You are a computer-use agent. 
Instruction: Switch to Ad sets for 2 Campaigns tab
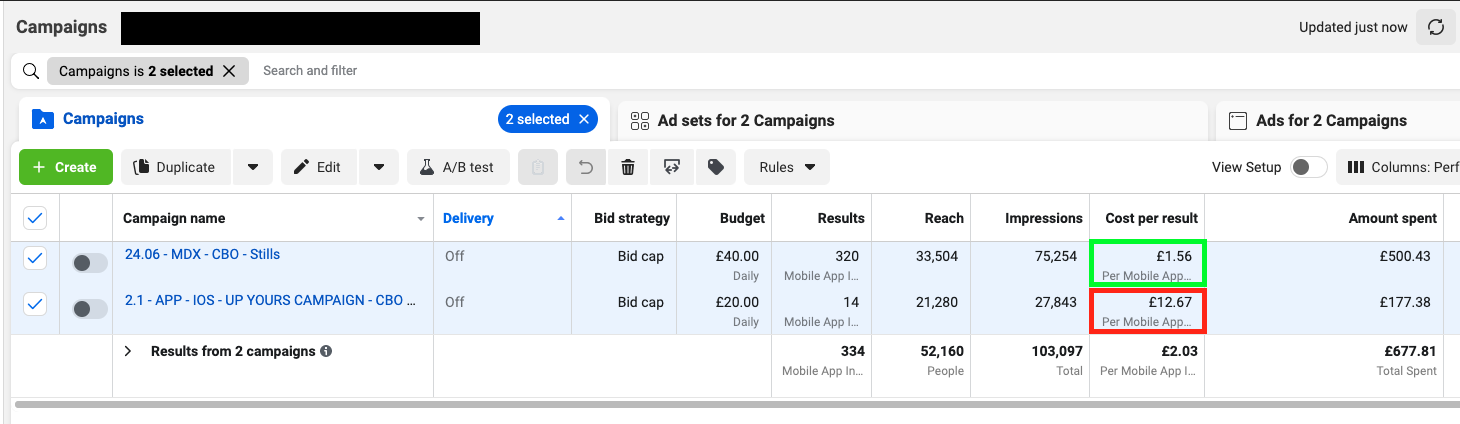click(746, 121)
